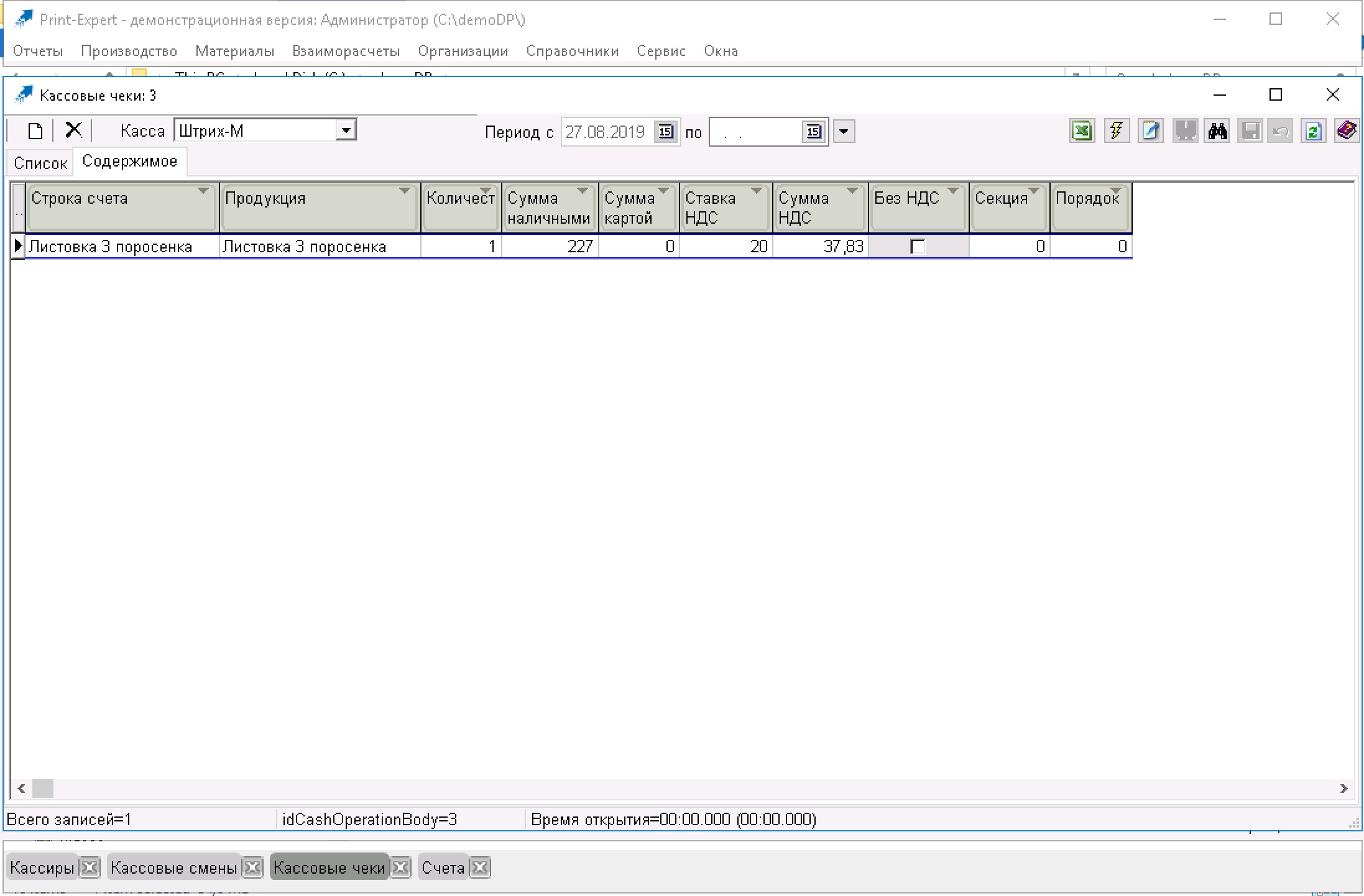Open search with the binoculars icon
This screenshot has width=1364, height=896.
(x=1217, y=131)
